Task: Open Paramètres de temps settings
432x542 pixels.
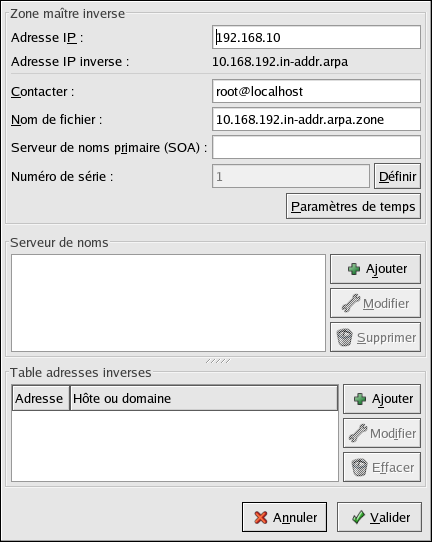Action: (x=353, y=206)
